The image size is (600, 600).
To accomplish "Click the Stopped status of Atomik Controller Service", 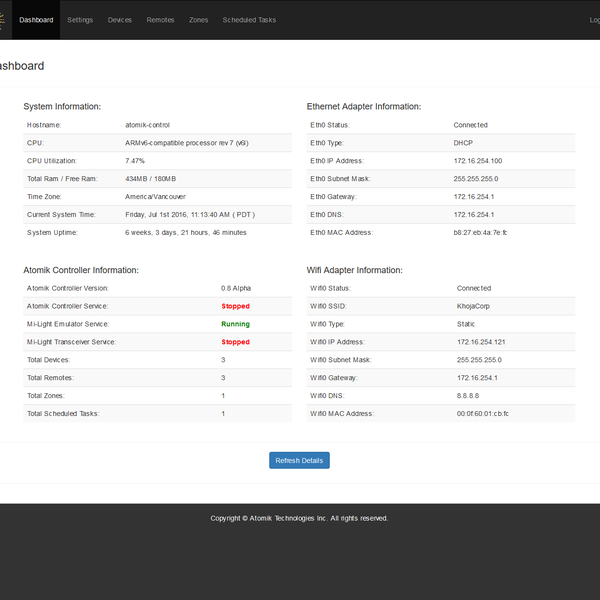I will 235,306.
